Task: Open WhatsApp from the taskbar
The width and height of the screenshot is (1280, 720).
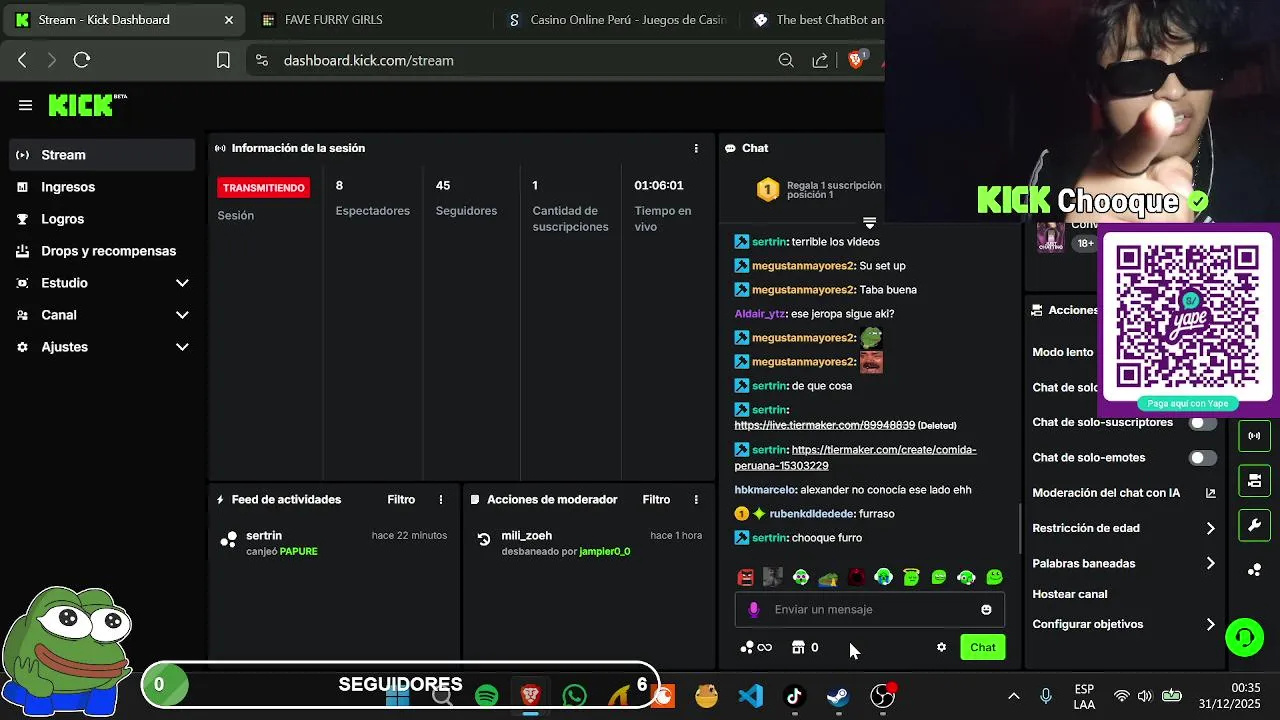Action: [575, 696]
